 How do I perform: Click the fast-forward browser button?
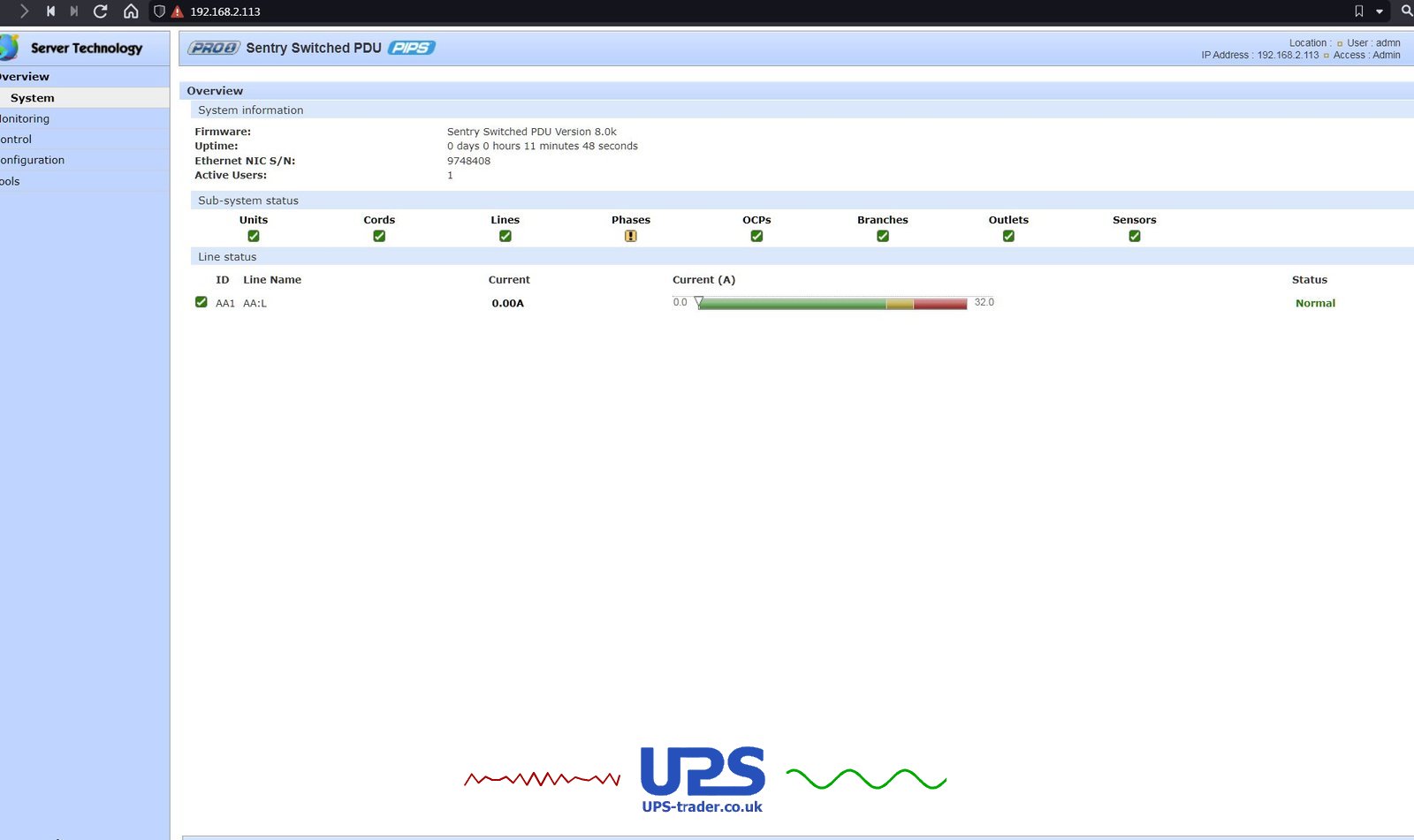tap(74, 11)
